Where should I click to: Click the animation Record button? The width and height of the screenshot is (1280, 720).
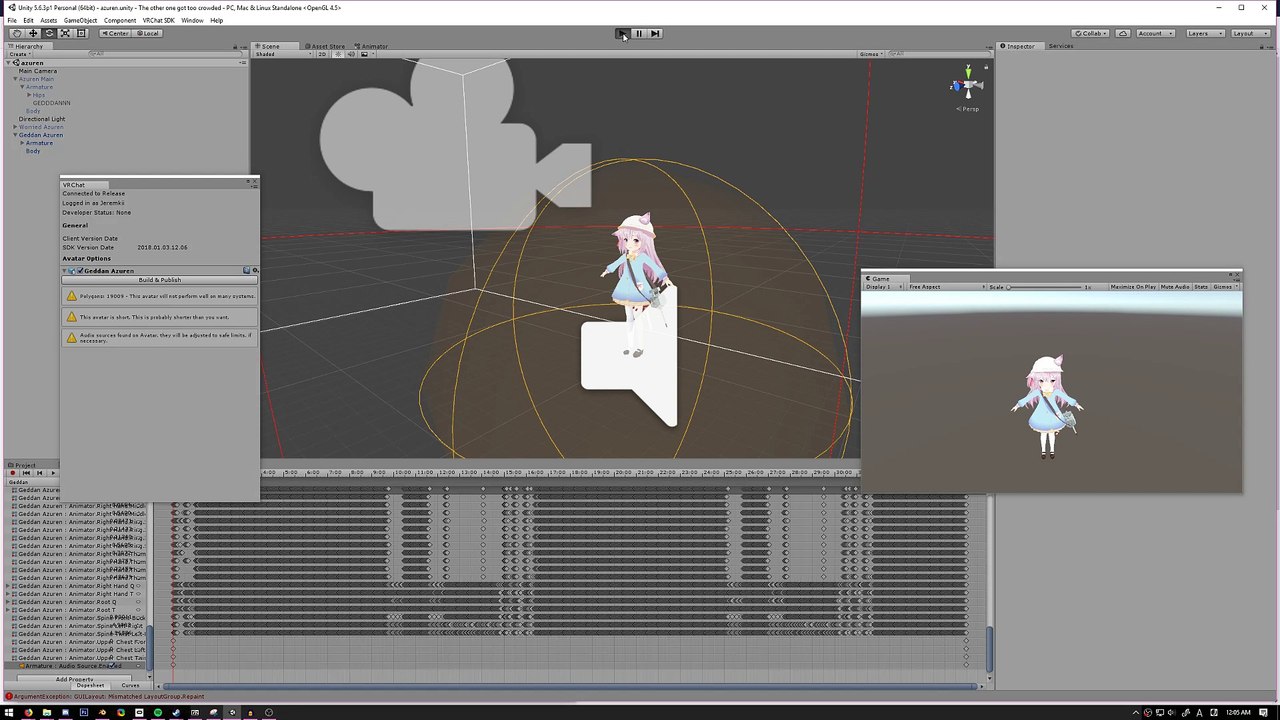coord(13,473)
